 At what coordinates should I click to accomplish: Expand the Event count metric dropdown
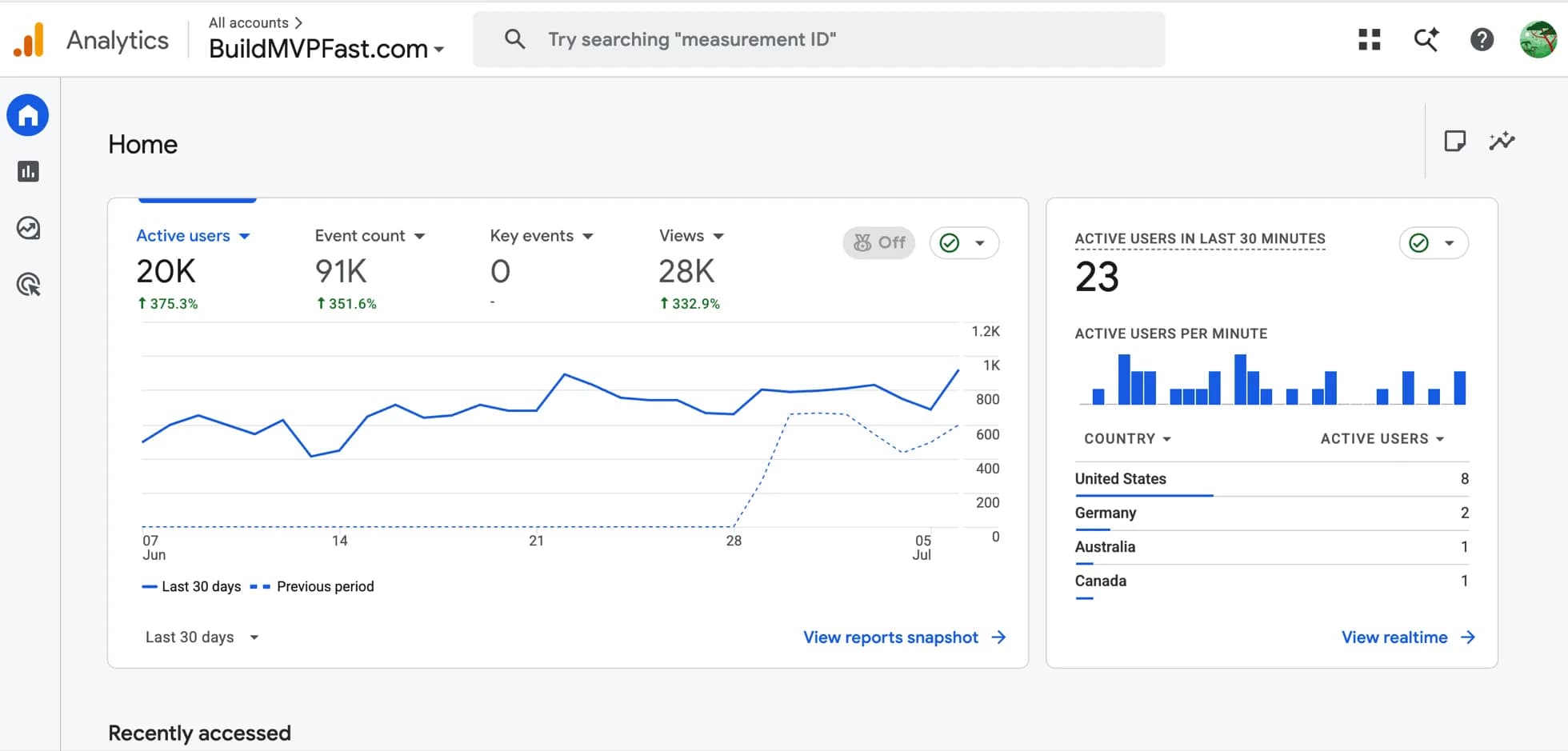[x=420, y=236]
